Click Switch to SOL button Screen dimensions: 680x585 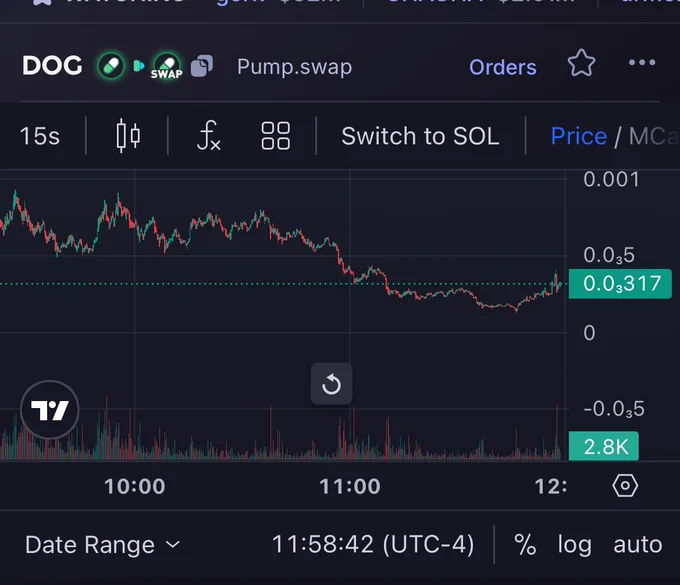click(420, 136)
